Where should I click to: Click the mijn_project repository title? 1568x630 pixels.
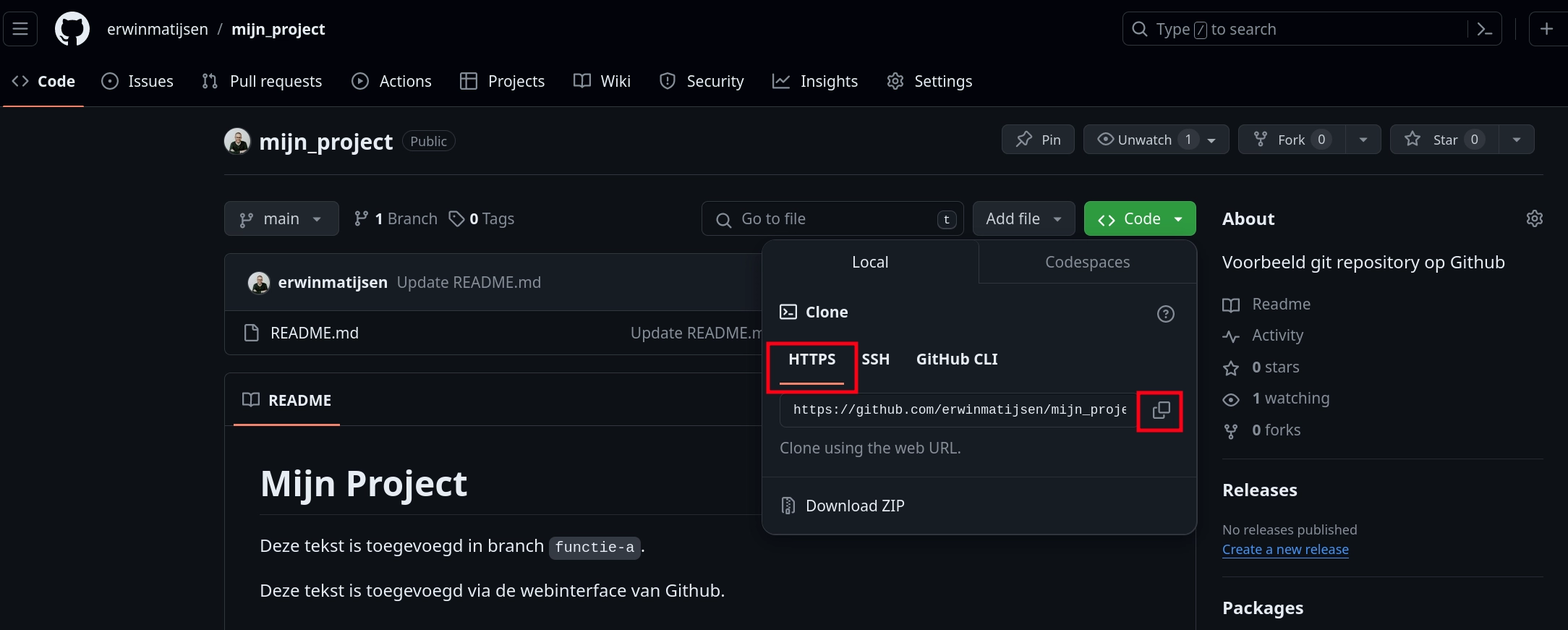tap(325, 142)
